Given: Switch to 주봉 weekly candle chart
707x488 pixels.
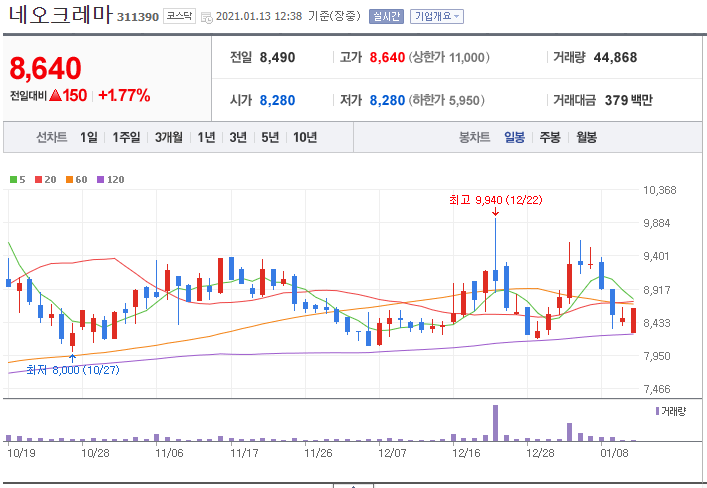Looking at the screenshot, I should pos(550,137).
